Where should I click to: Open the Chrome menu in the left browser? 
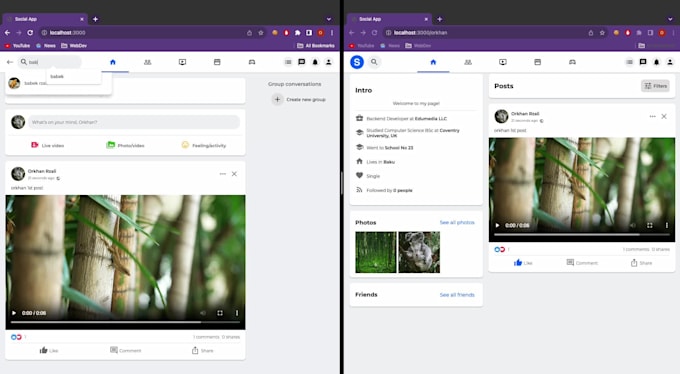click(x=332, y=33)
